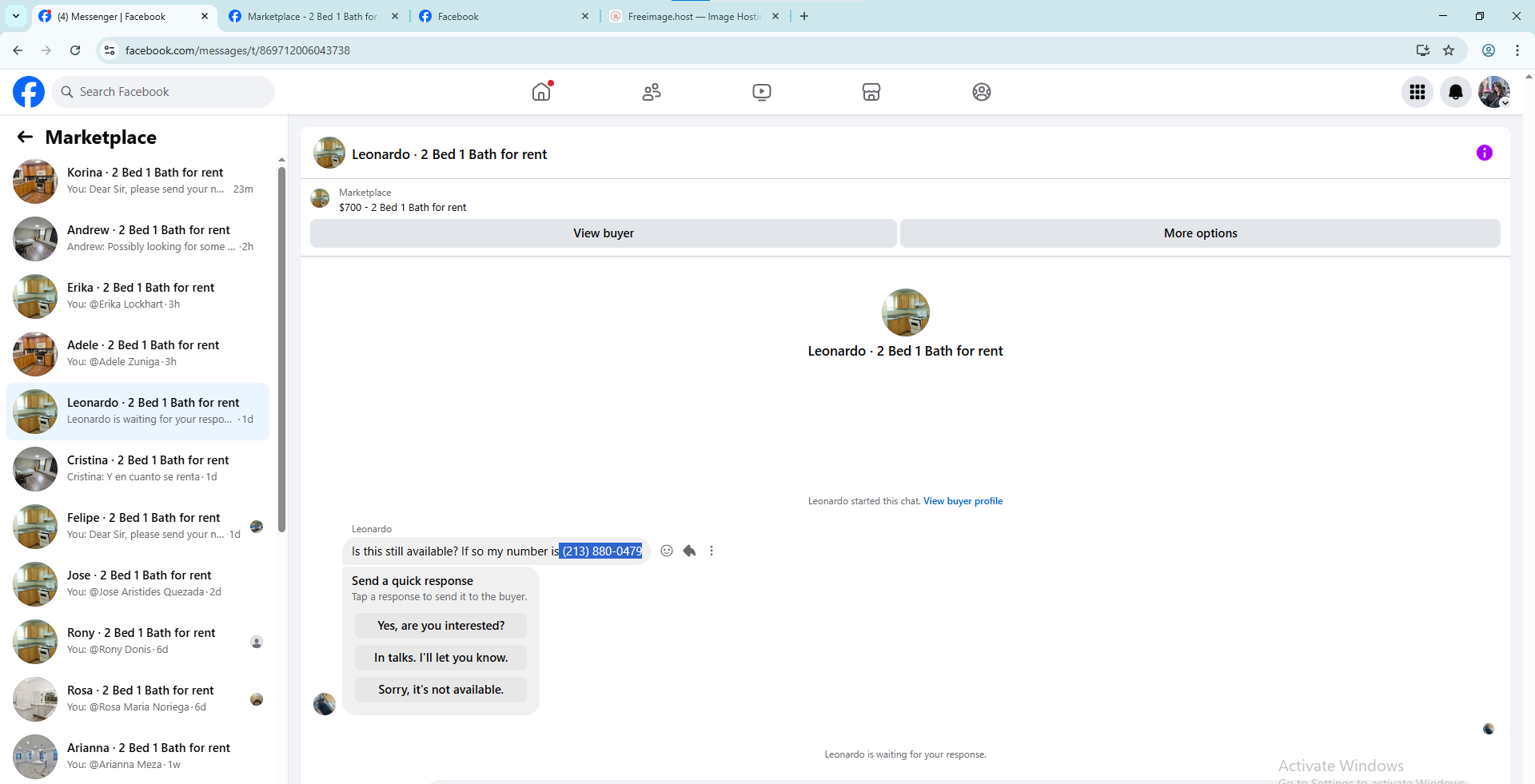Image resolution: width=1535 pixels, height=784 pixels.
Task: Click the site information icon in address bar
Action: click(x=110, y=50)
